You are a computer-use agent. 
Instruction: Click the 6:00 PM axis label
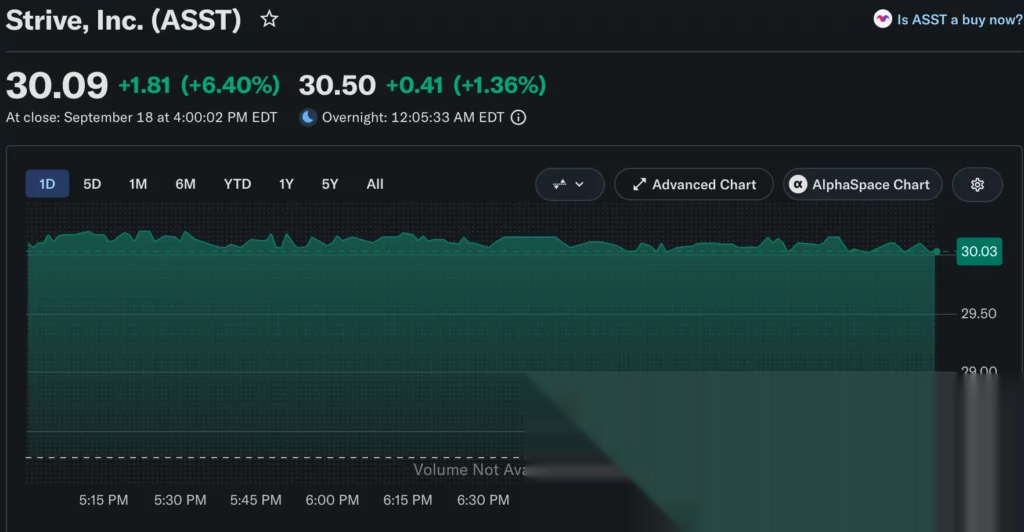332,500
